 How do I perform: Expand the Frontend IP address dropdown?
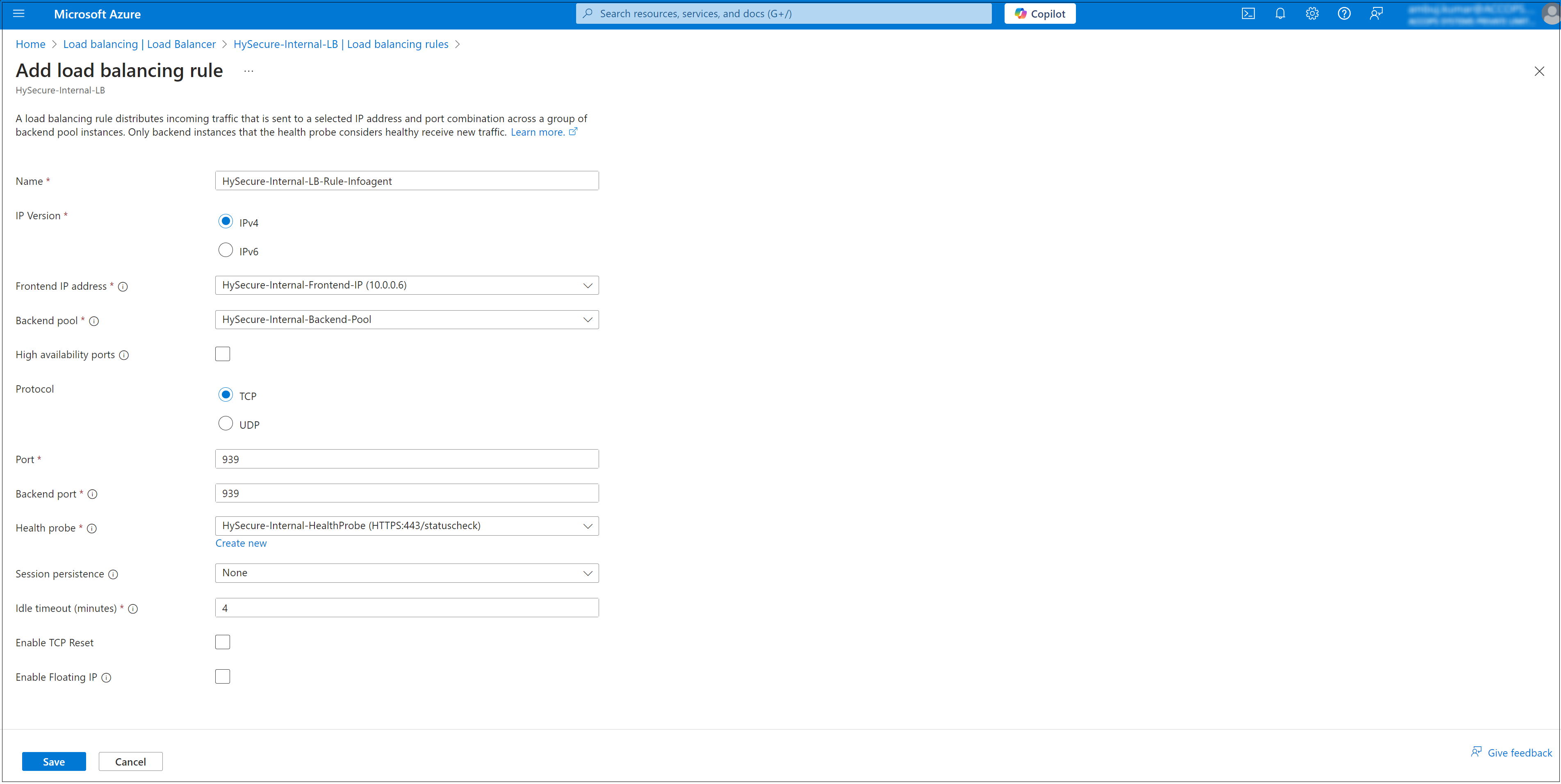pyautogui.click(x=407, y=285)
